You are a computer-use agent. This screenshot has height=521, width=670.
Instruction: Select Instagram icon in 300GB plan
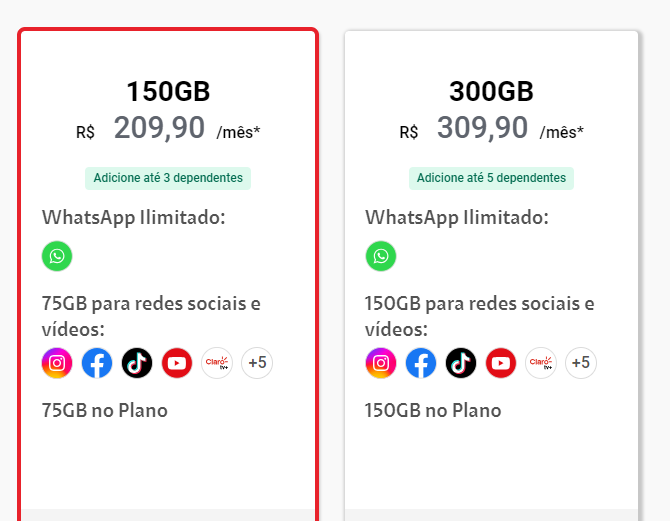[x=381, y=363]
